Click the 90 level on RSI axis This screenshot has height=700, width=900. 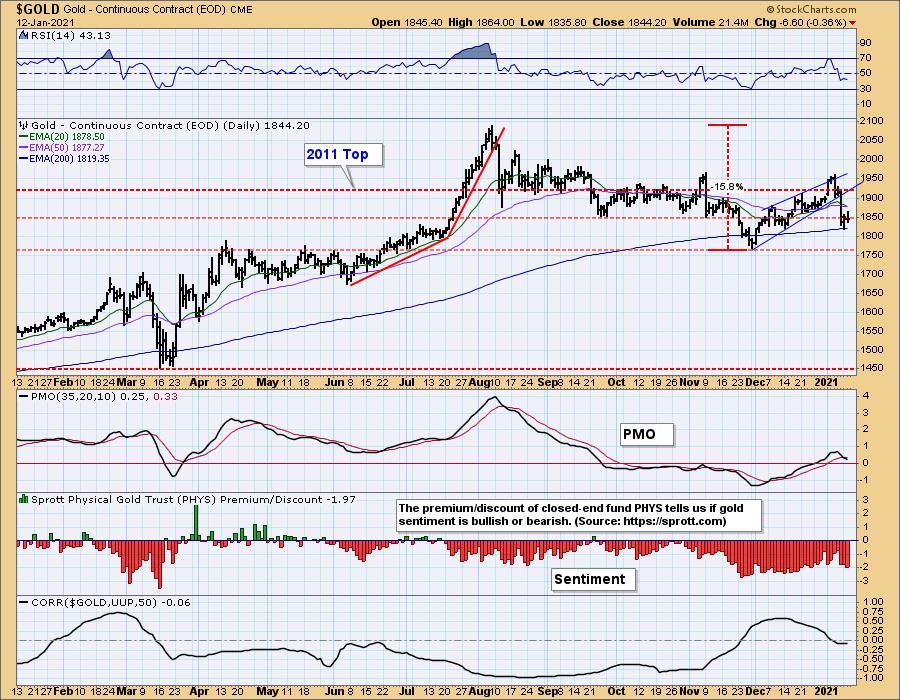865,43
